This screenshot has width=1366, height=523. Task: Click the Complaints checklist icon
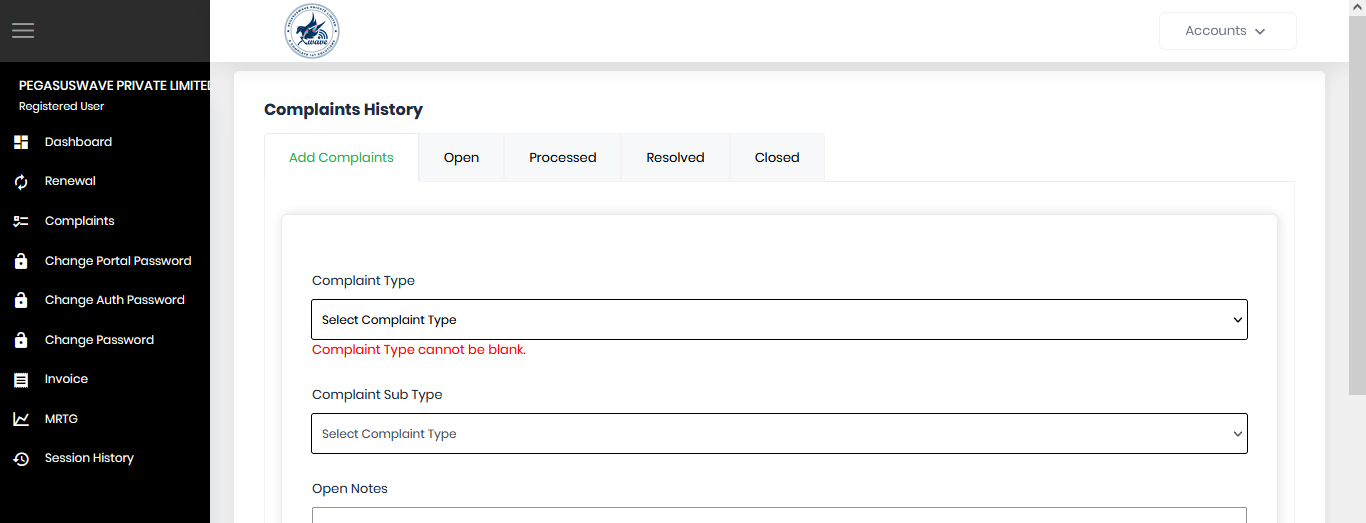(21, 221)
